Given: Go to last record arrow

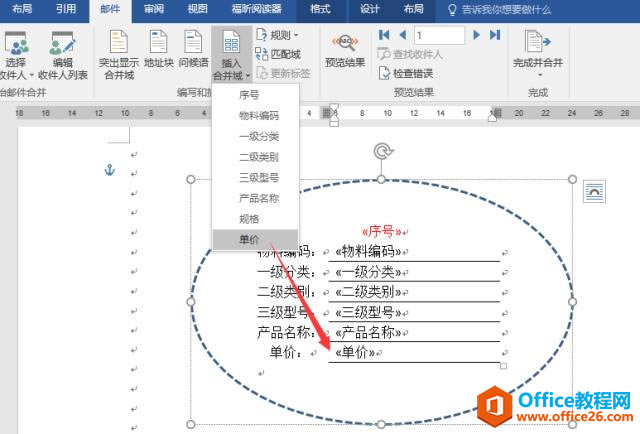Looking at the screenshot, I should pos(495,35).
